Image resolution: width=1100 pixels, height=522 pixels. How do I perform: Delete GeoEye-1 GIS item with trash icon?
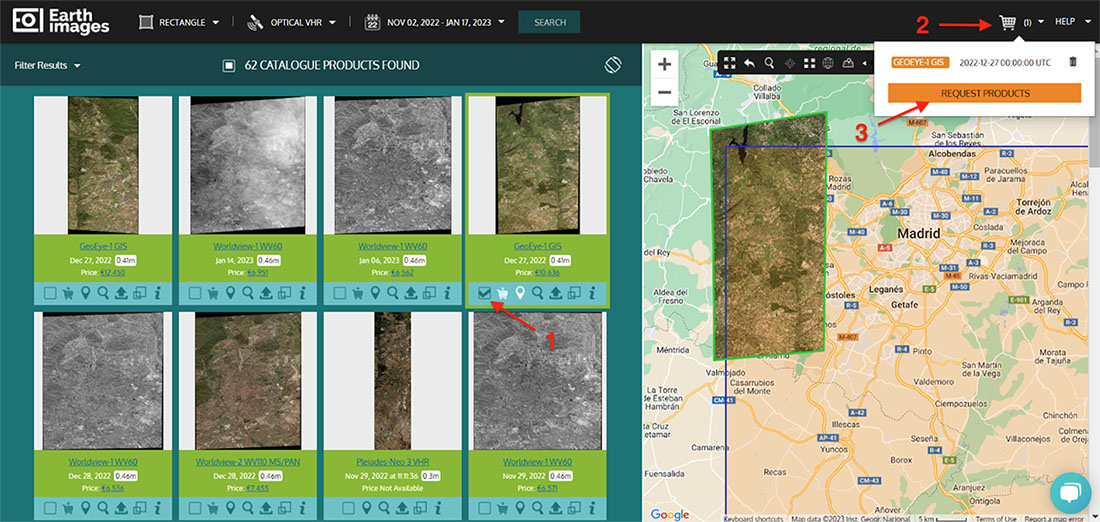1073,62
